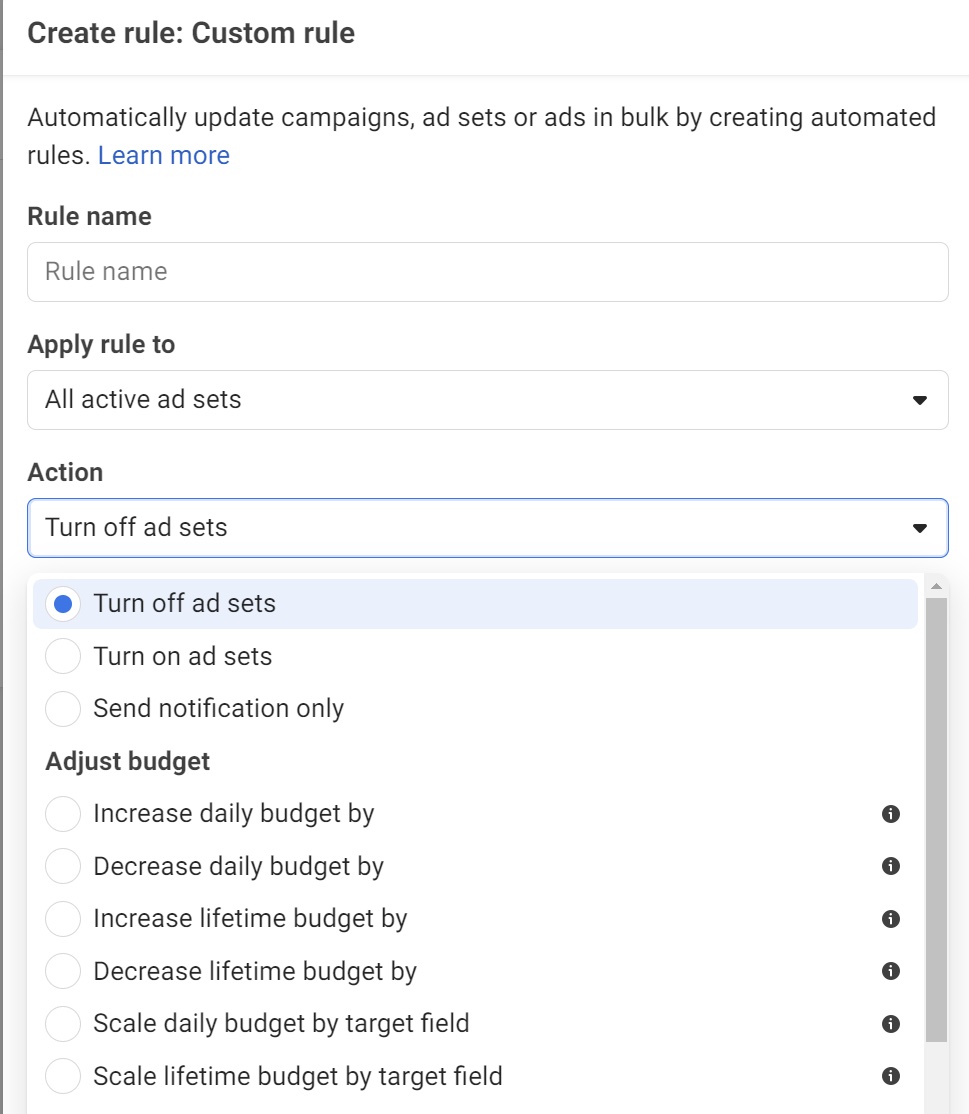Viewport: 969px width, 1114px height.
Task: Click info icon for Scale lifetime budget by target field
Action: tap(890, 1076)
